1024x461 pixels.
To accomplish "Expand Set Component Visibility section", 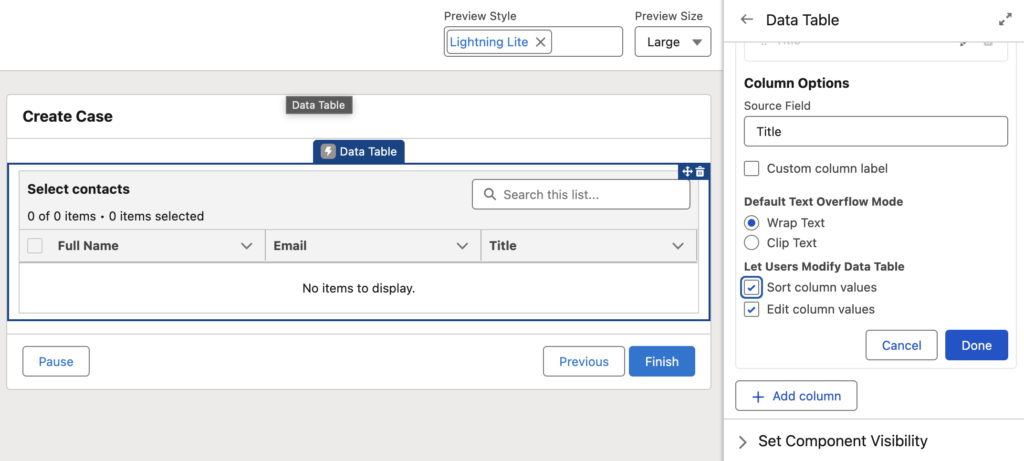I will (743, 442).
